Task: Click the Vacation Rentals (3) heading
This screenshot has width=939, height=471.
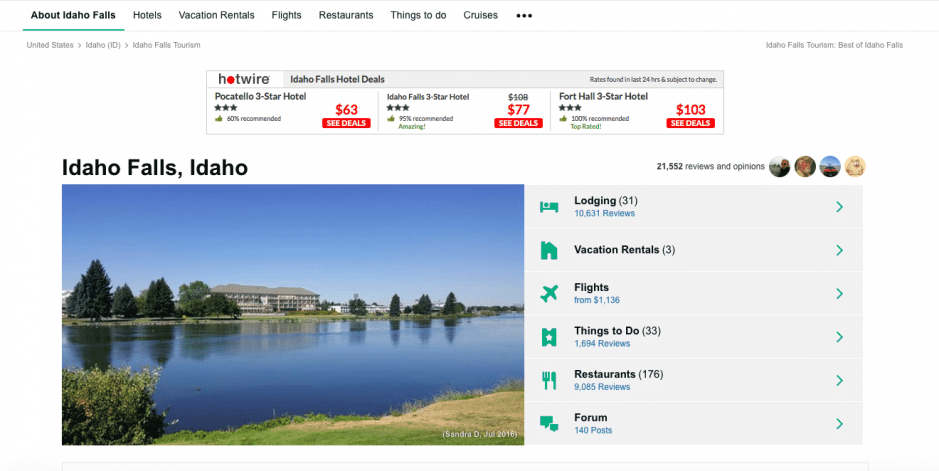Action: point(625,250)
